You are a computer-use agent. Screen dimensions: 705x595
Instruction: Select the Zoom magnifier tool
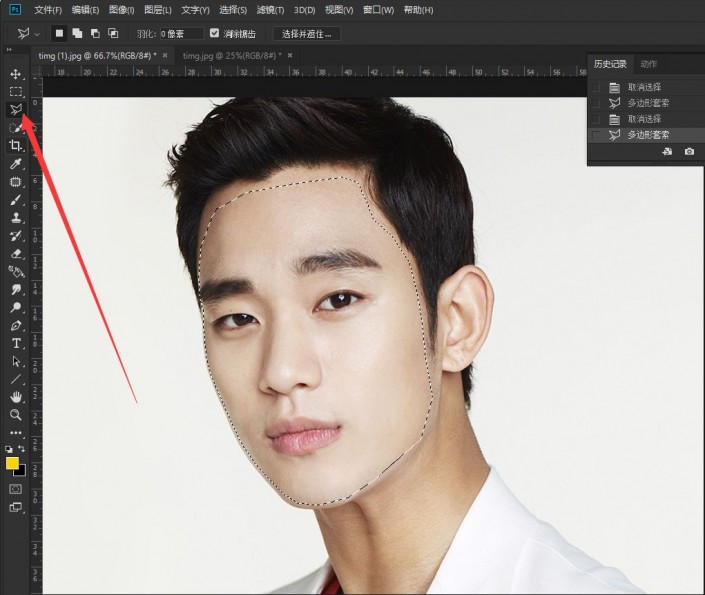click(16, 415)
